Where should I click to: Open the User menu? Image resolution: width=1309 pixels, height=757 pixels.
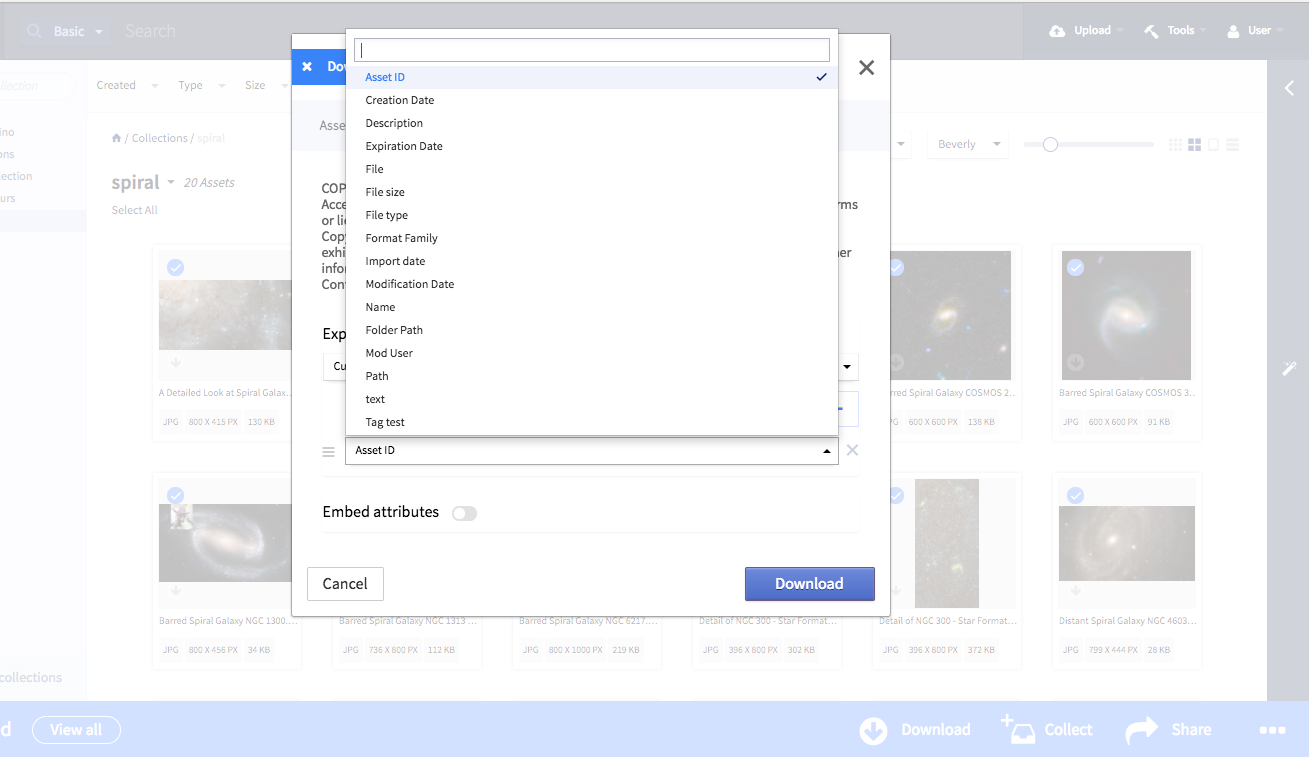pos(1255,31)
